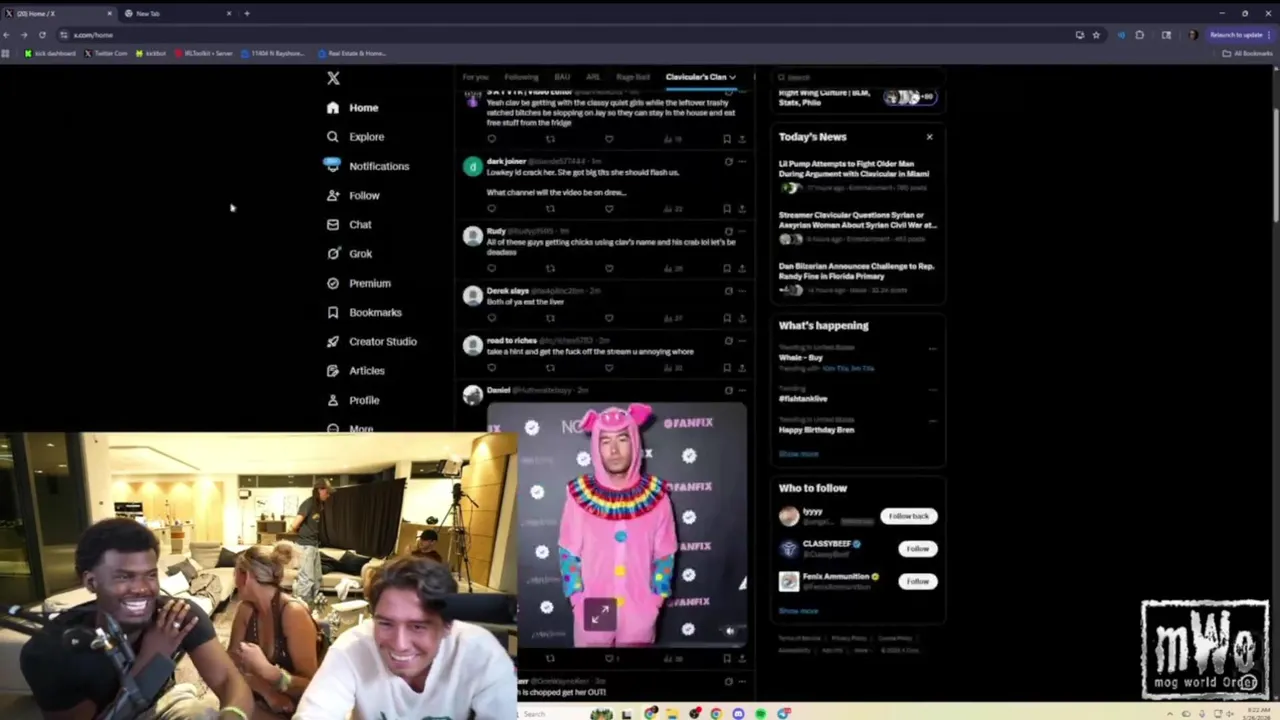Open Notifications in the sidebar

(x=367, y=166)
